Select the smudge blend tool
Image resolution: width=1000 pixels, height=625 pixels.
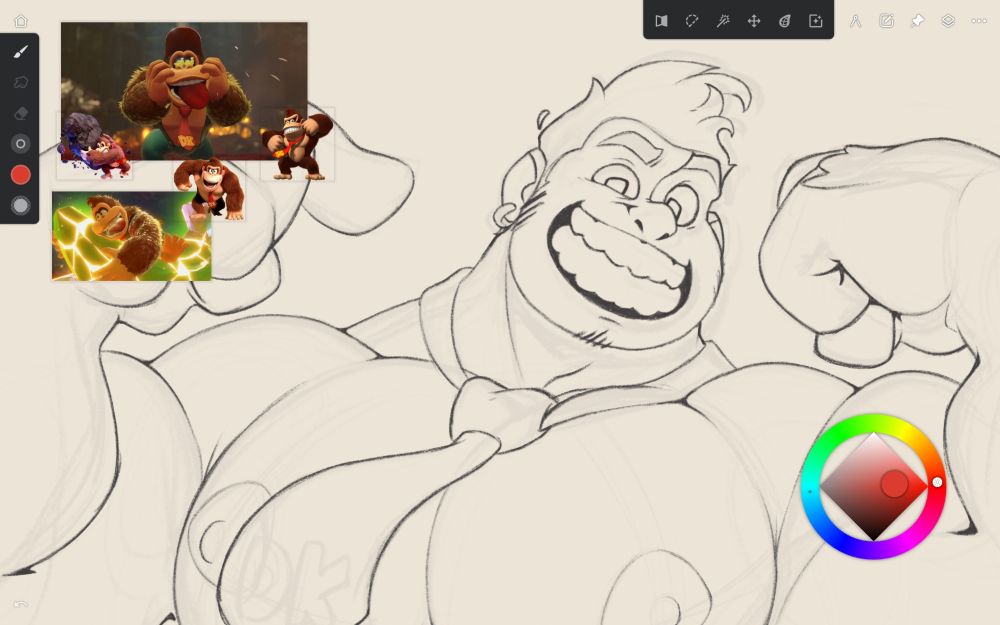tap(20, 82)
